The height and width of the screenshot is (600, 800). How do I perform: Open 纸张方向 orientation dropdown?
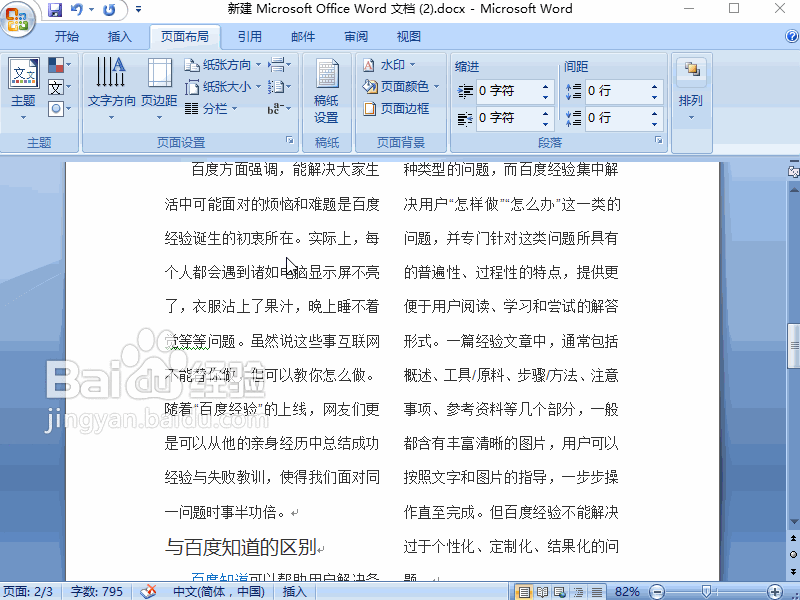(223, 65)
